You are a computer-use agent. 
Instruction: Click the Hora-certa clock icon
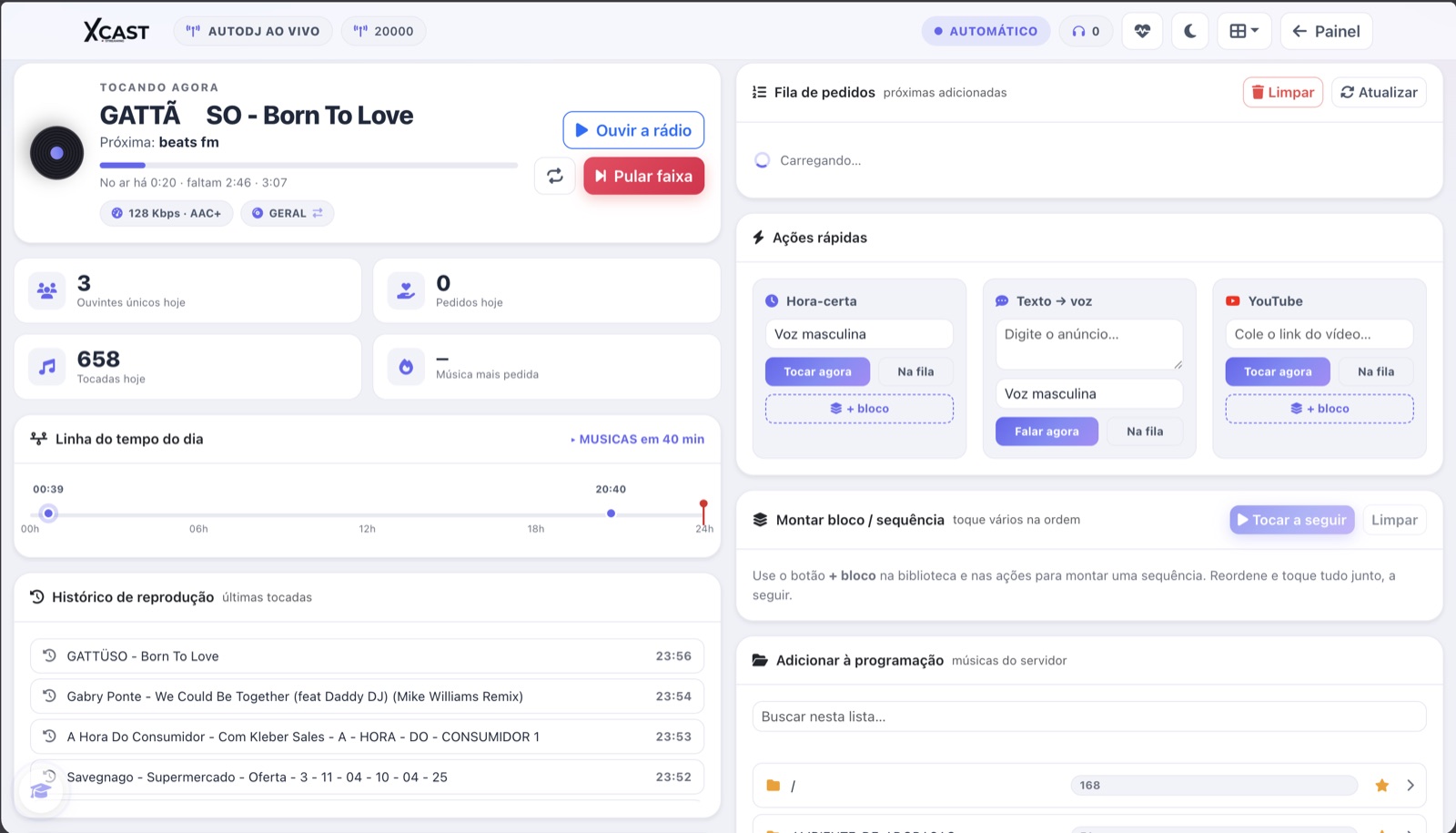pos(772,300)
